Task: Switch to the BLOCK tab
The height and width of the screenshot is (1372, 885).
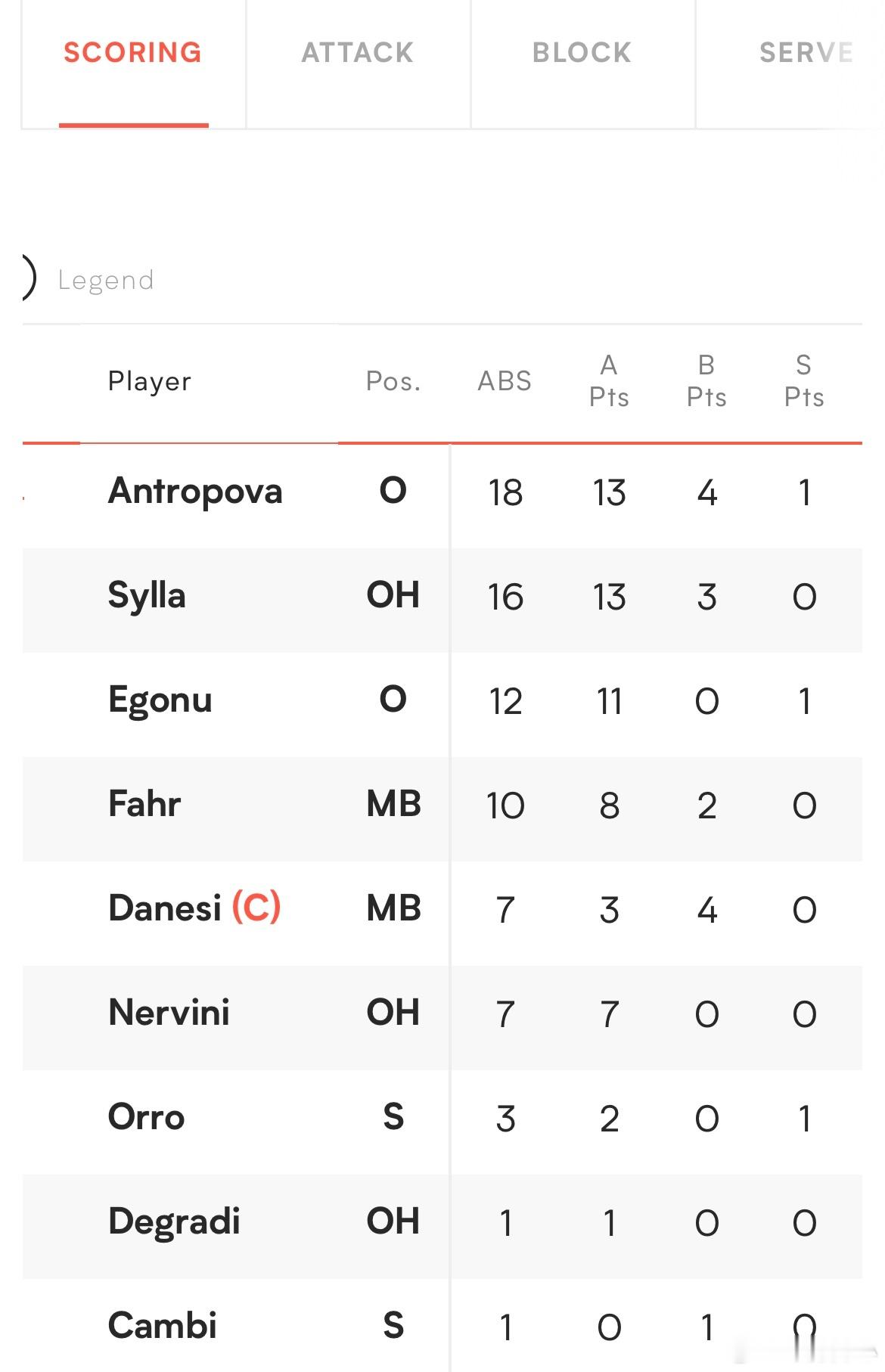Action: pyautogui.click(x=582, y=53)
